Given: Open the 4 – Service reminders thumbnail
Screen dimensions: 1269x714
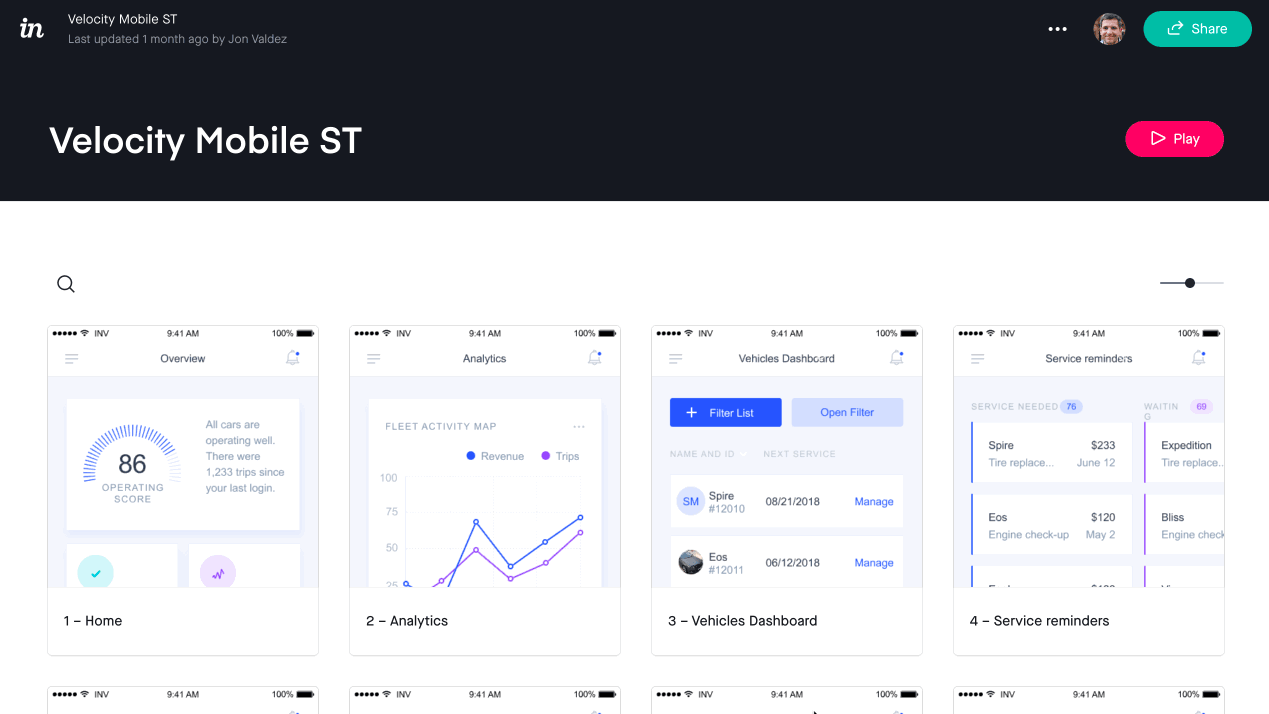Looking at the screenshot, I should click(x=1089, y=456).
